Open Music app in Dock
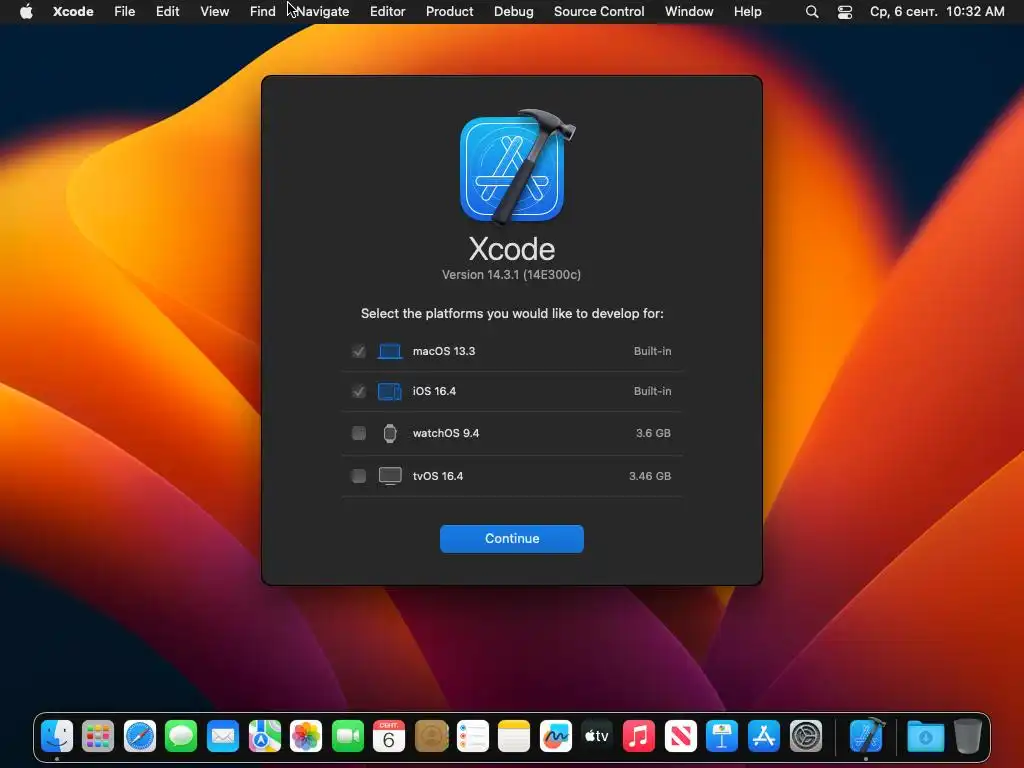This screenshot has width=1024, height=768. pos(639,737)
